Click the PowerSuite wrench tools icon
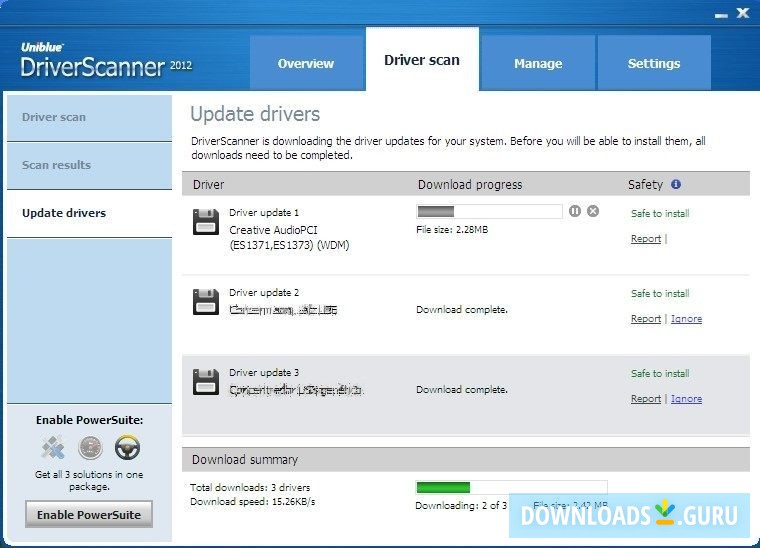This screenshot has height=548, width=760. [52, 447]
